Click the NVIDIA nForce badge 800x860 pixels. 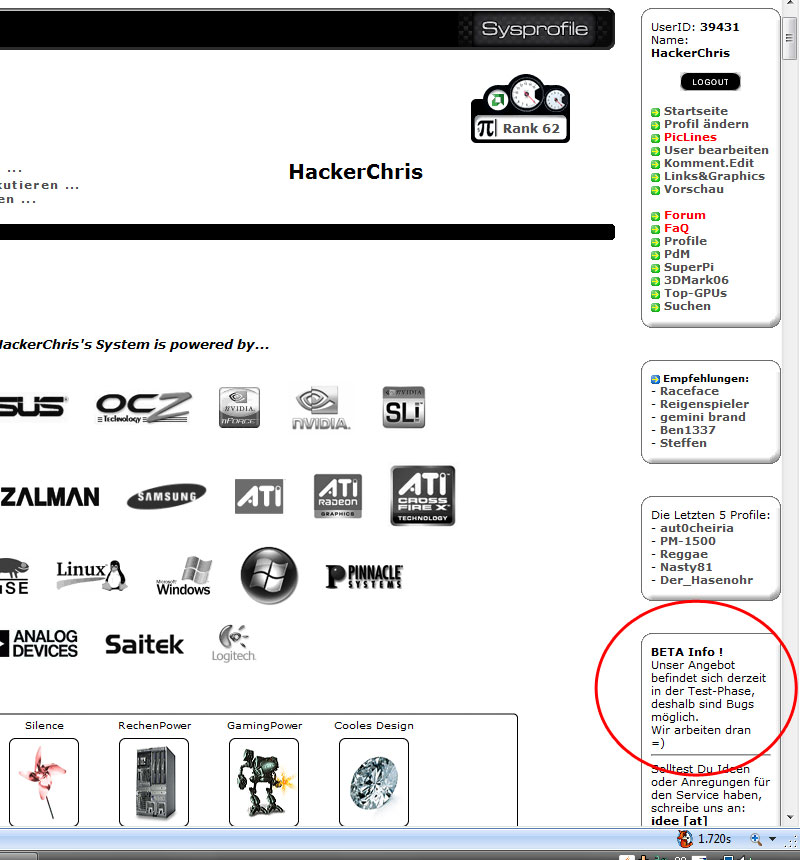(239, 408)
